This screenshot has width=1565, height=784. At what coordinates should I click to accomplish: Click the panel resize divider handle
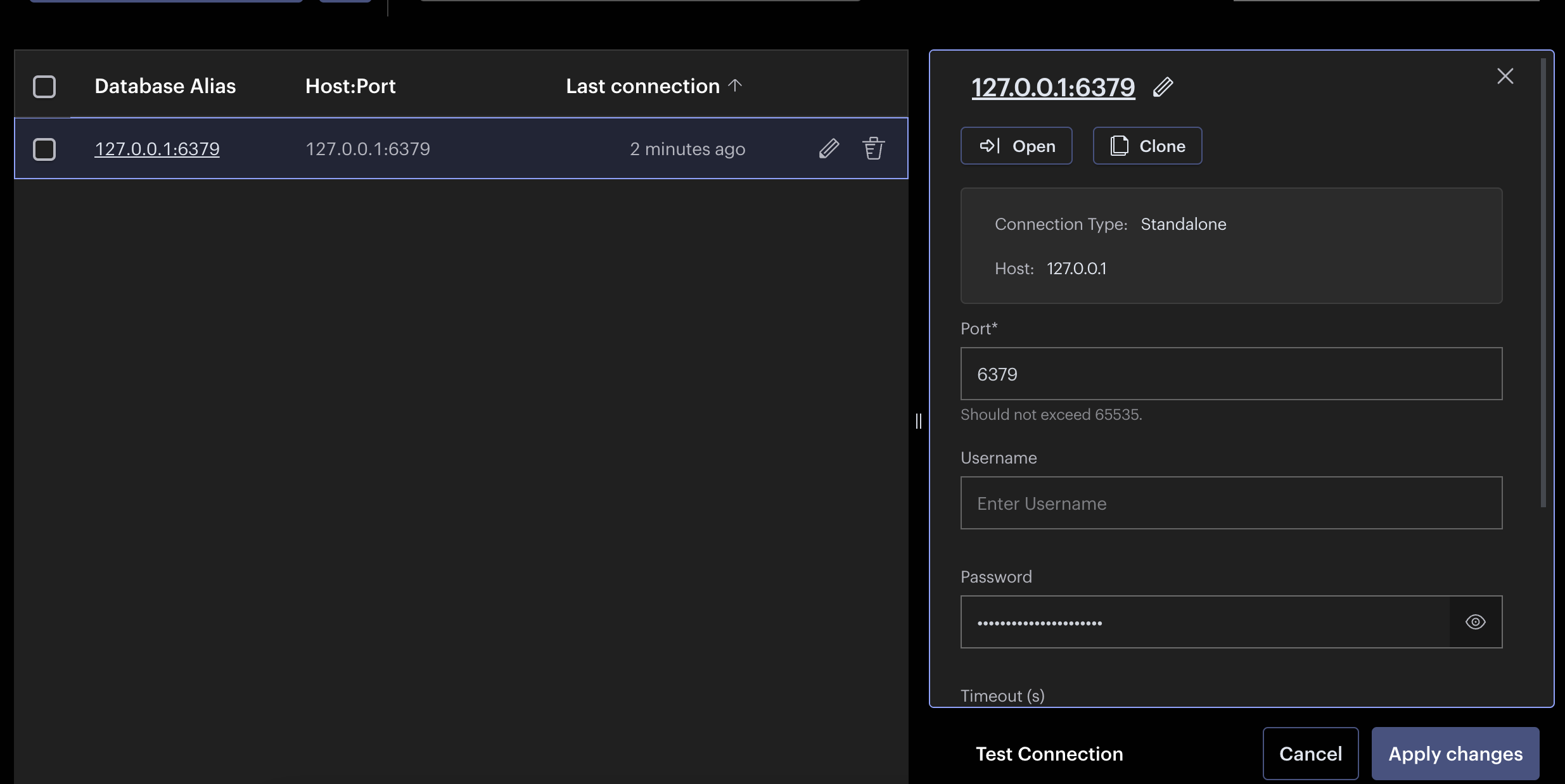(919, 421)
